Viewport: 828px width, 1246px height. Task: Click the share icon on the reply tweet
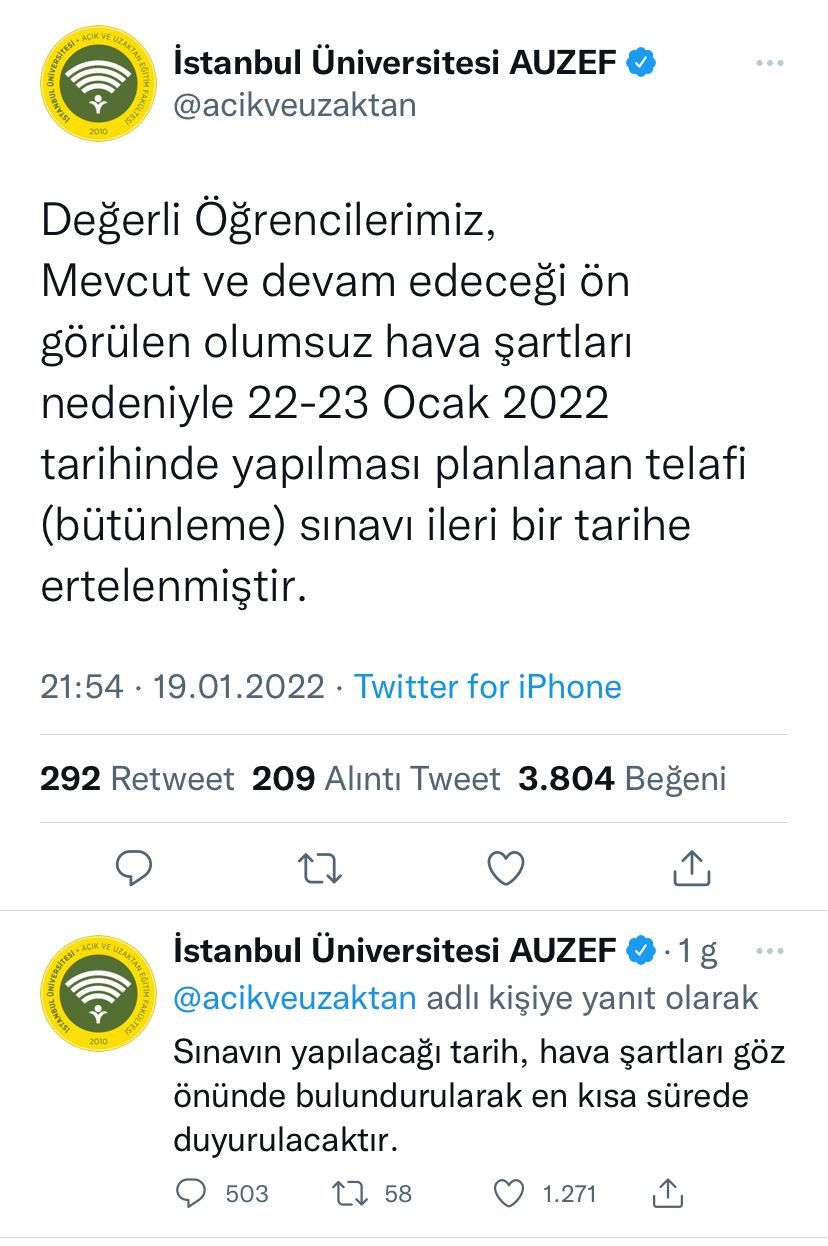pos(669,1193)
